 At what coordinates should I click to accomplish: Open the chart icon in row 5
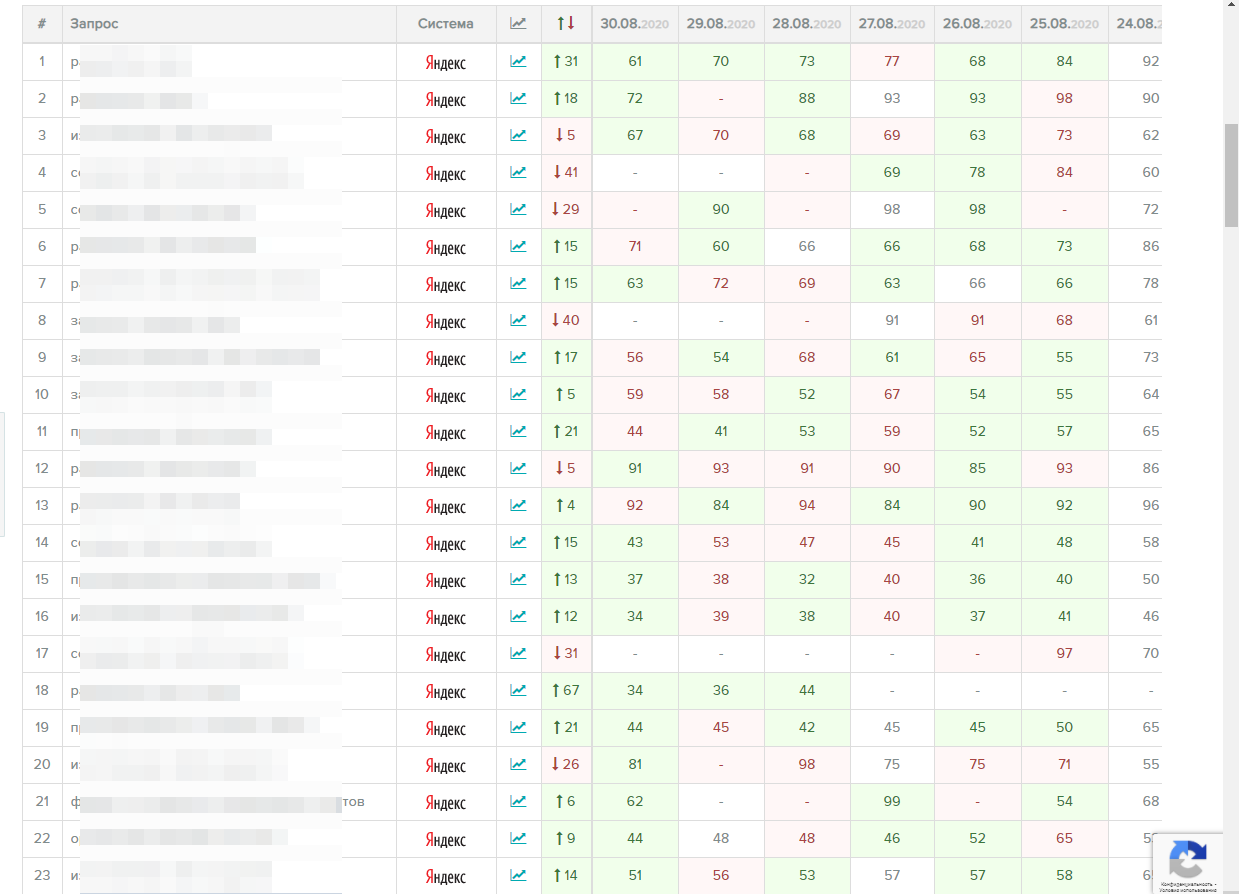tap(518, 209)
